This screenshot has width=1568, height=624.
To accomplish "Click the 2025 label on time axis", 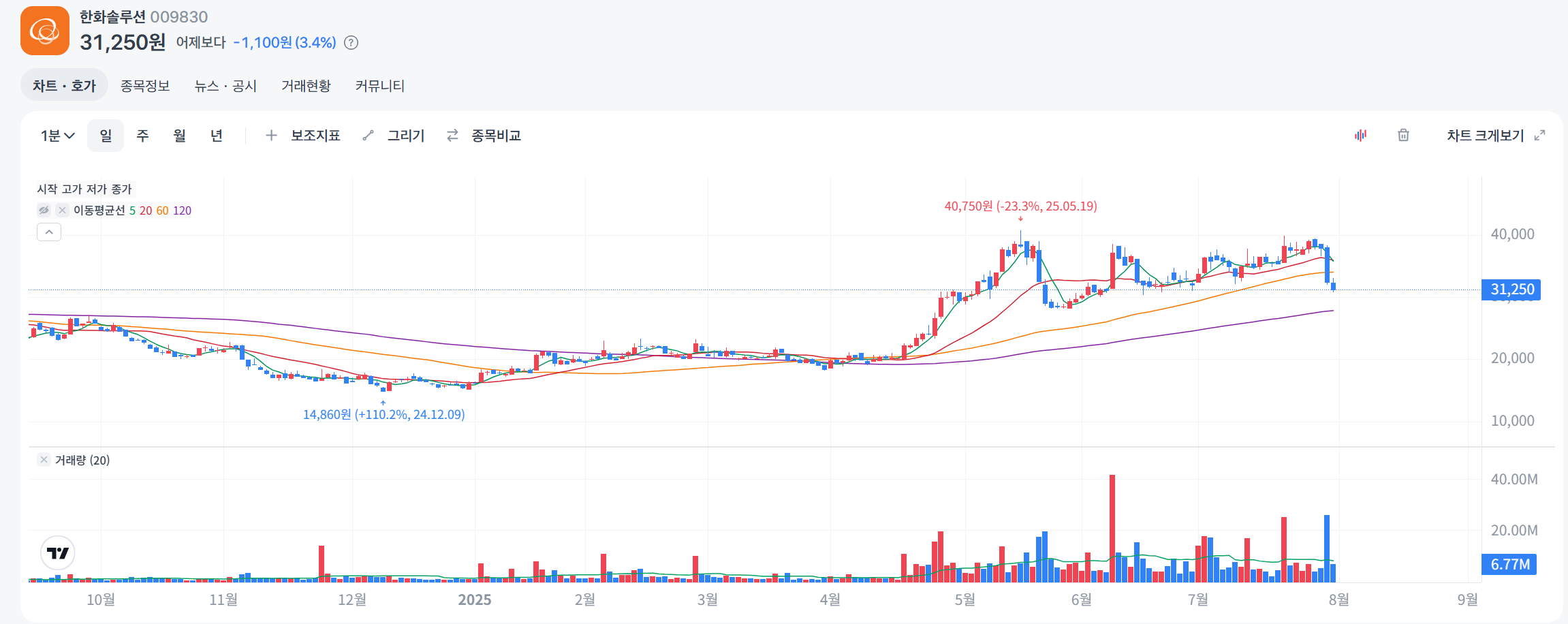I will point(474,599).
